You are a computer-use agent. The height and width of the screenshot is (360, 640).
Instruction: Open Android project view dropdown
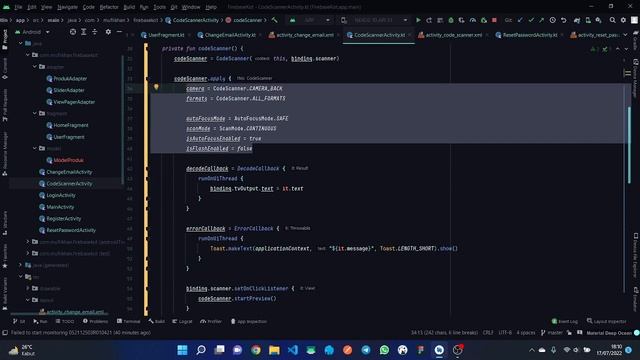tap(32, 32)
